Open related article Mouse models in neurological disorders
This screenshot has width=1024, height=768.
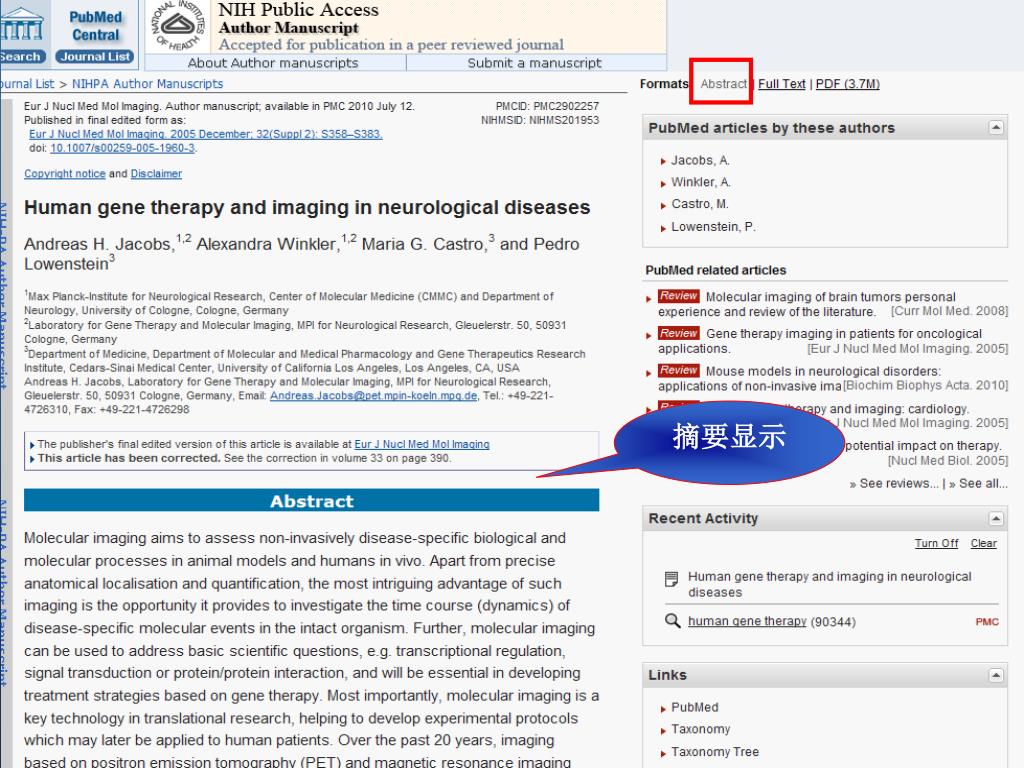(x=799, y=378)
